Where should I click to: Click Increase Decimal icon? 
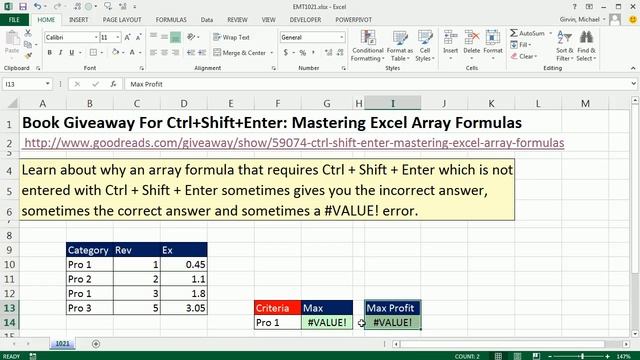(329, 52)
